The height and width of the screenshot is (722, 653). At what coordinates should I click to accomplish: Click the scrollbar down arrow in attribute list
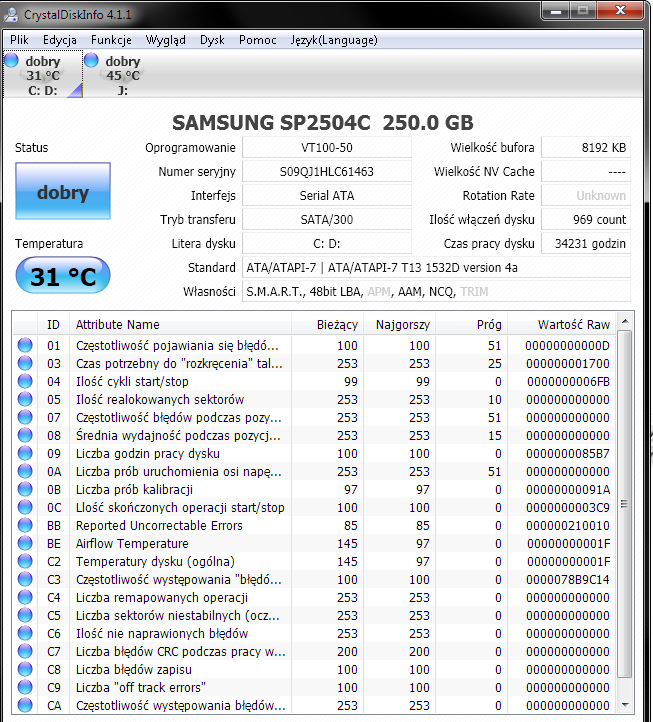pyautogui.click(x=625, y=705)
